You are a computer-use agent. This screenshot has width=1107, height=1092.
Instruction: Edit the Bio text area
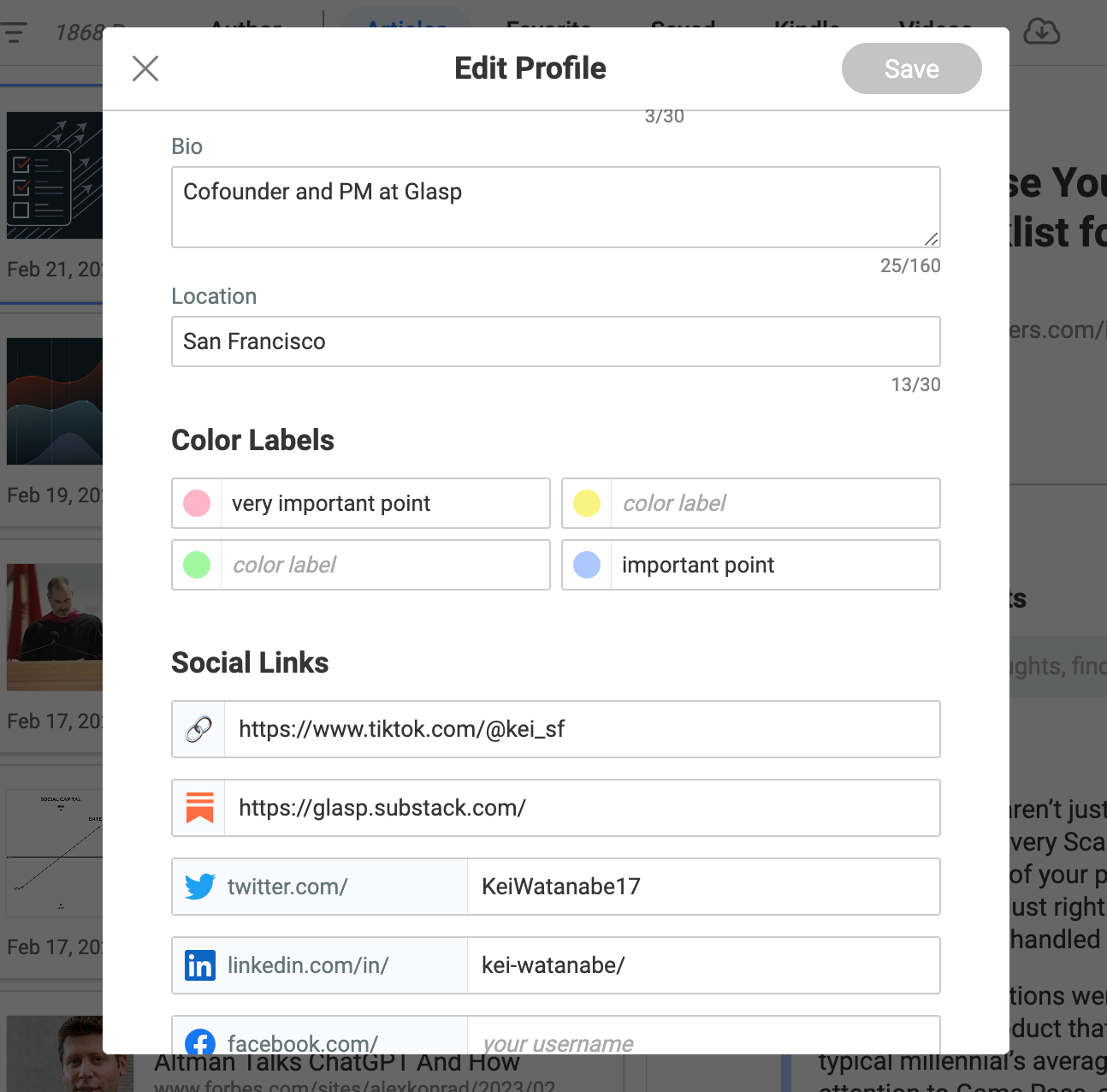tap(556, 207)
